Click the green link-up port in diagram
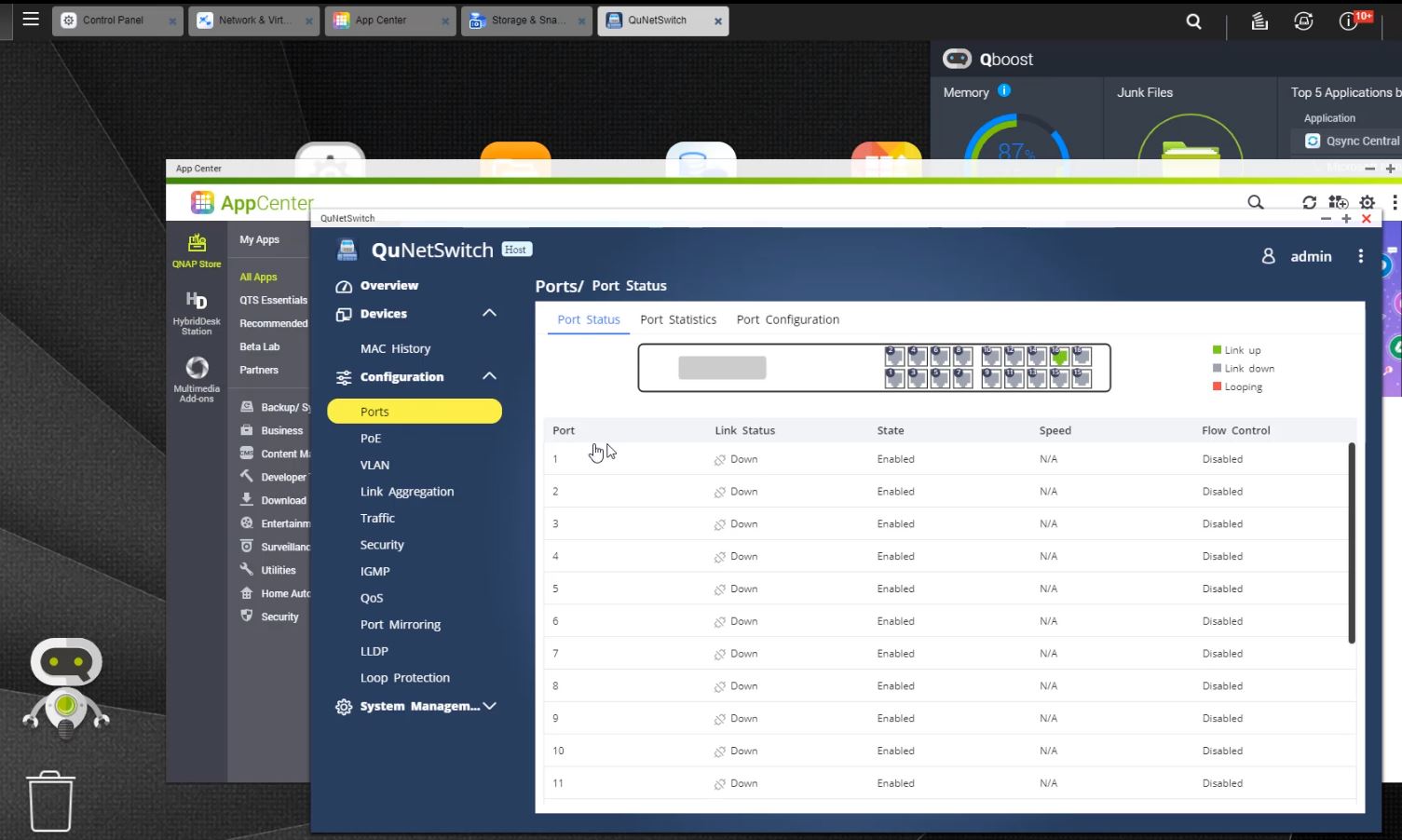 point(1059,356)
